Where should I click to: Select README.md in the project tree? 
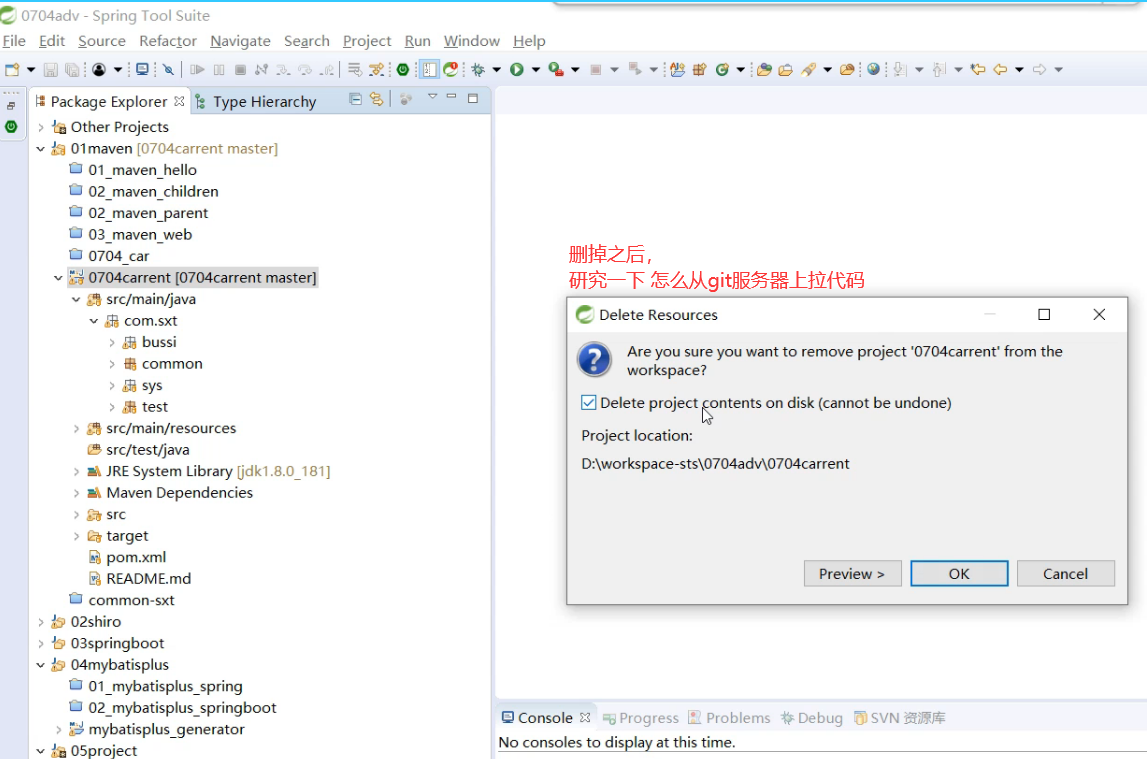pos(148,578)
